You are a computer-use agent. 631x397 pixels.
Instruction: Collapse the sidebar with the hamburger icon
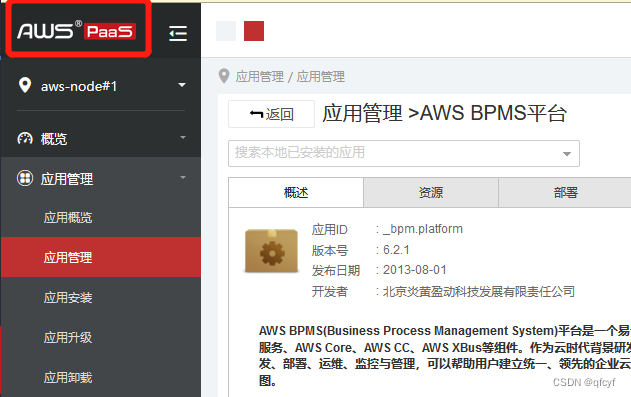pyautogui.click(x=178, y=33)
